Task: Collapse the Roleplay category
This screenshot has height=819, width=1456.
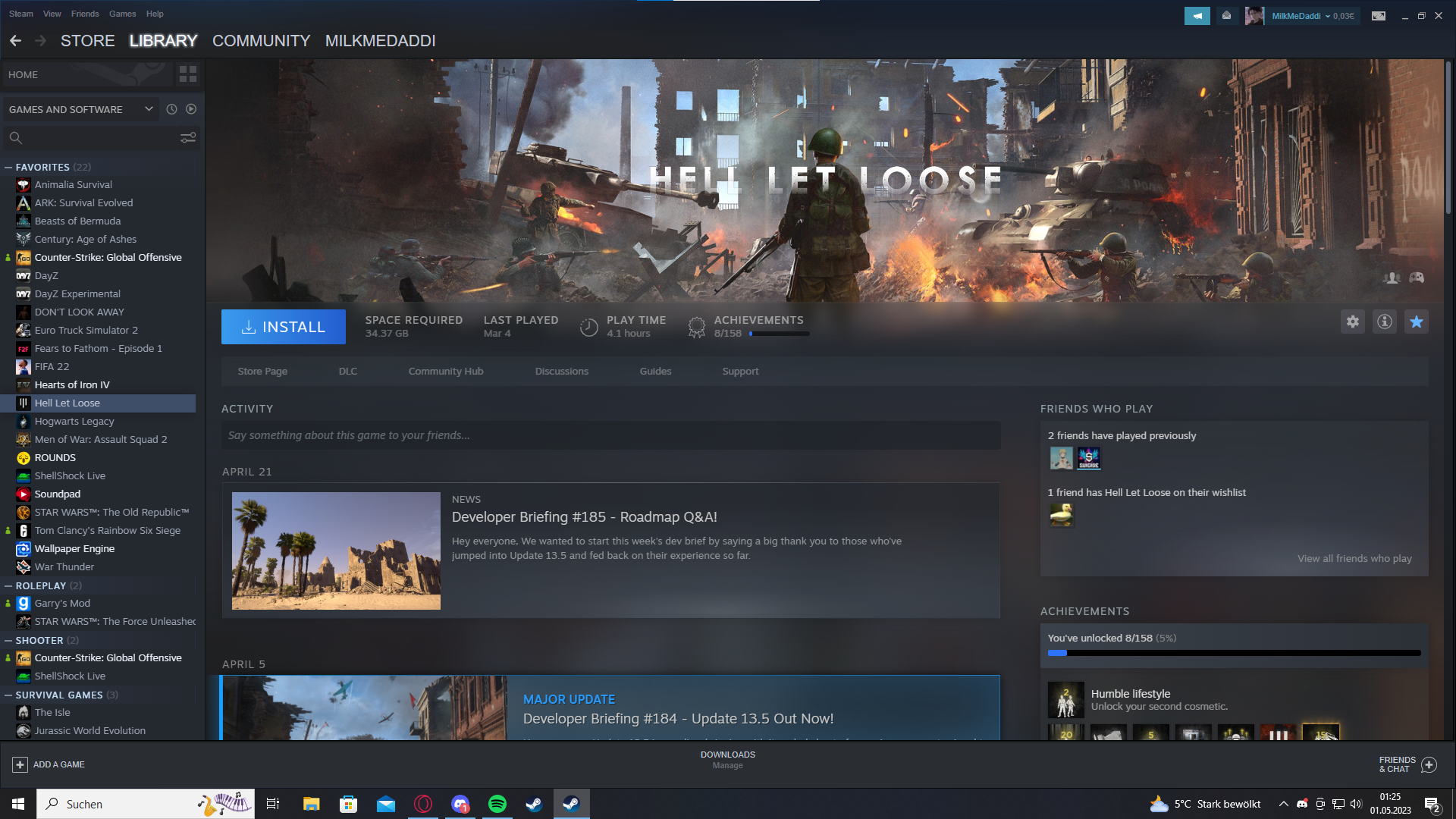Action: (8, 585)
